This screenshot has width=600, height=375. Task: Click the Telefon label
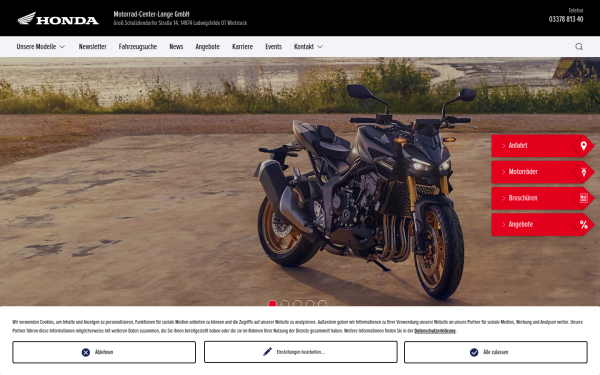(576, 10)
